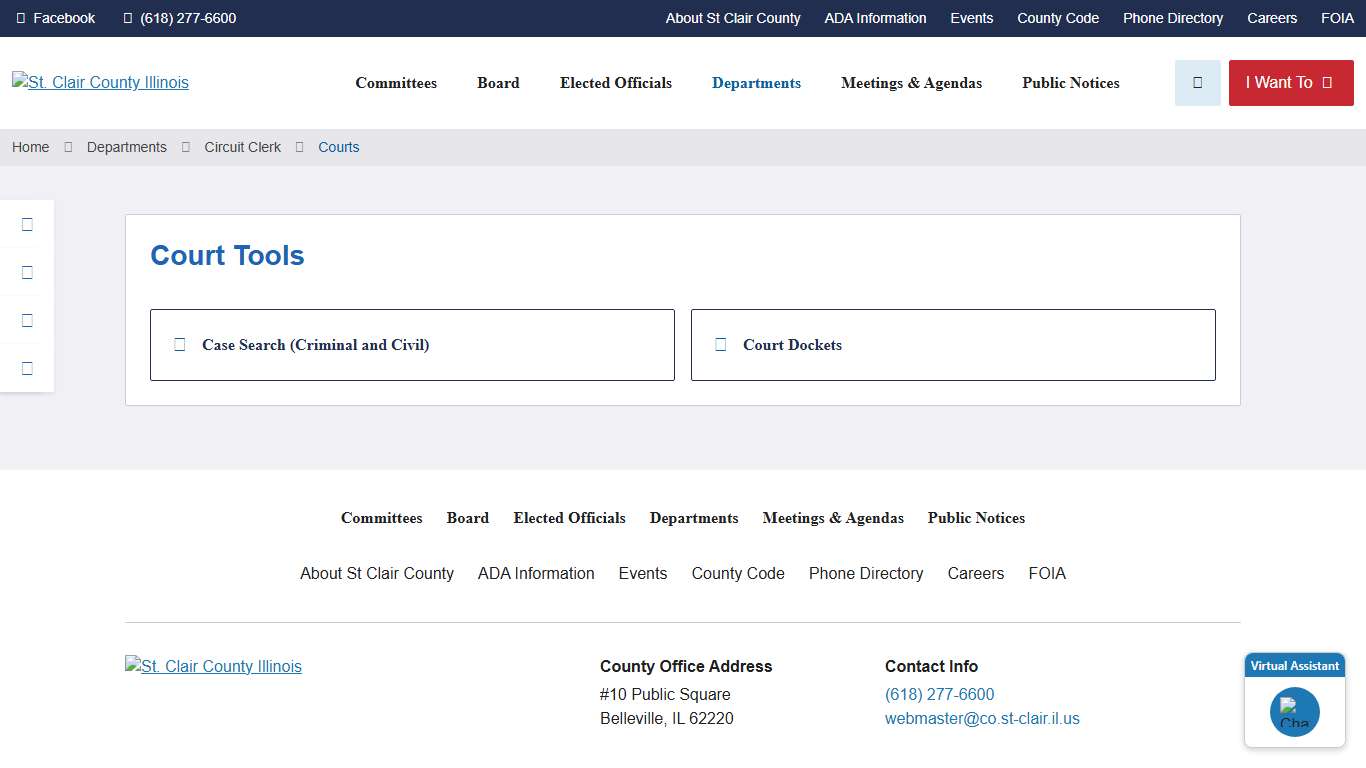Screen dimensions: 1366x768
Task: Open Case Search (Criminal and Civil)
Action: coord(315,345)
